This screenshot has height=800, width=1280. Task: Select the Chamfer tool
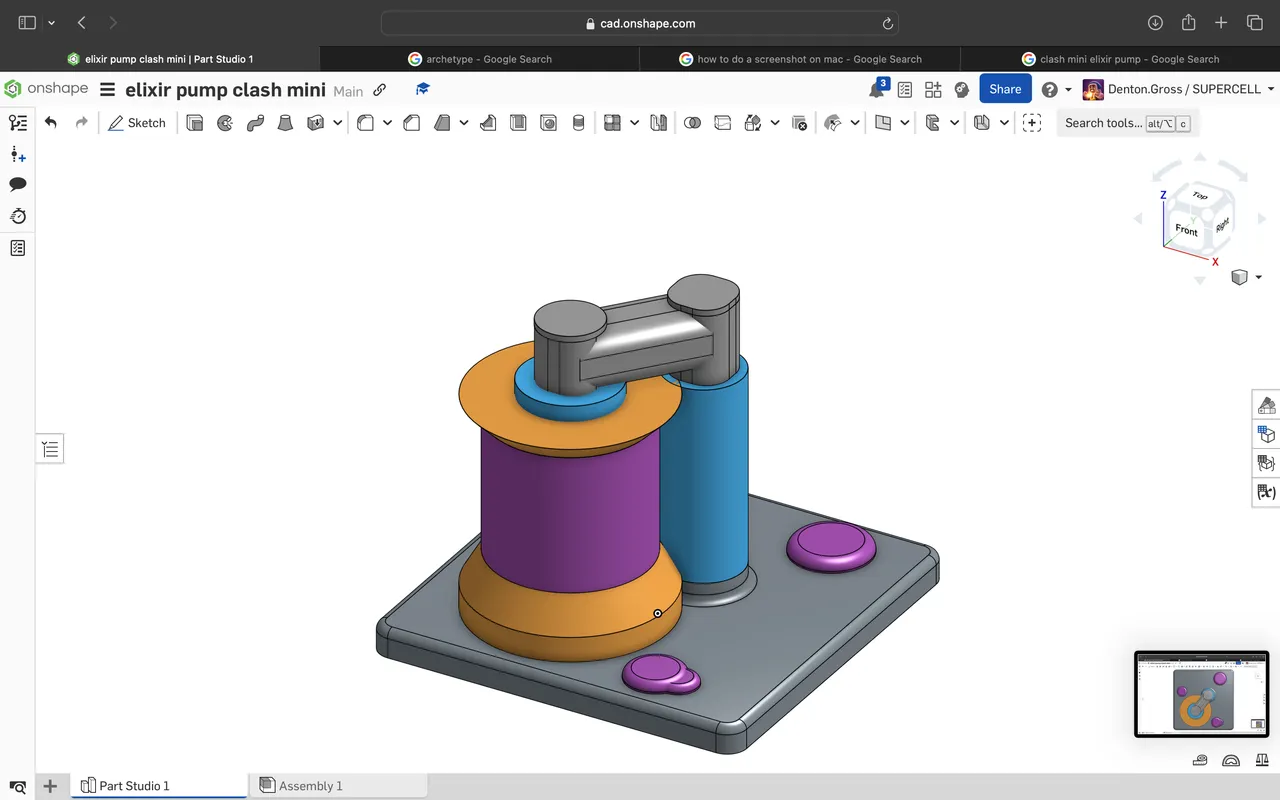click(411, 123)
